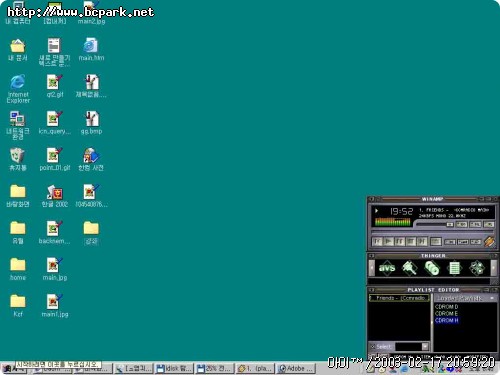Select the 강좌 folder icon

[91, 233]
